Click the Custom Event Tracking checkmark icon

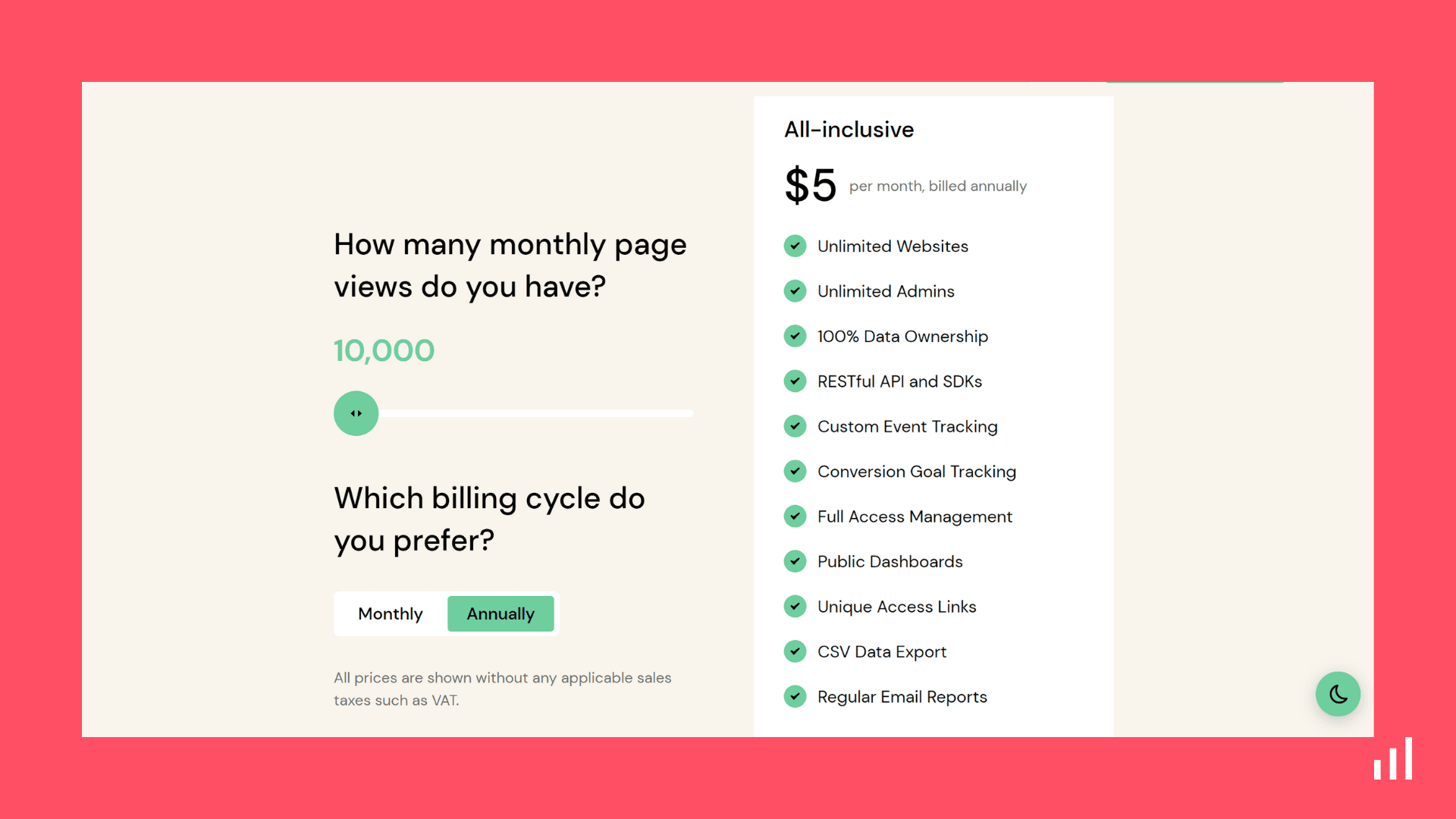(x=795, y=426)
